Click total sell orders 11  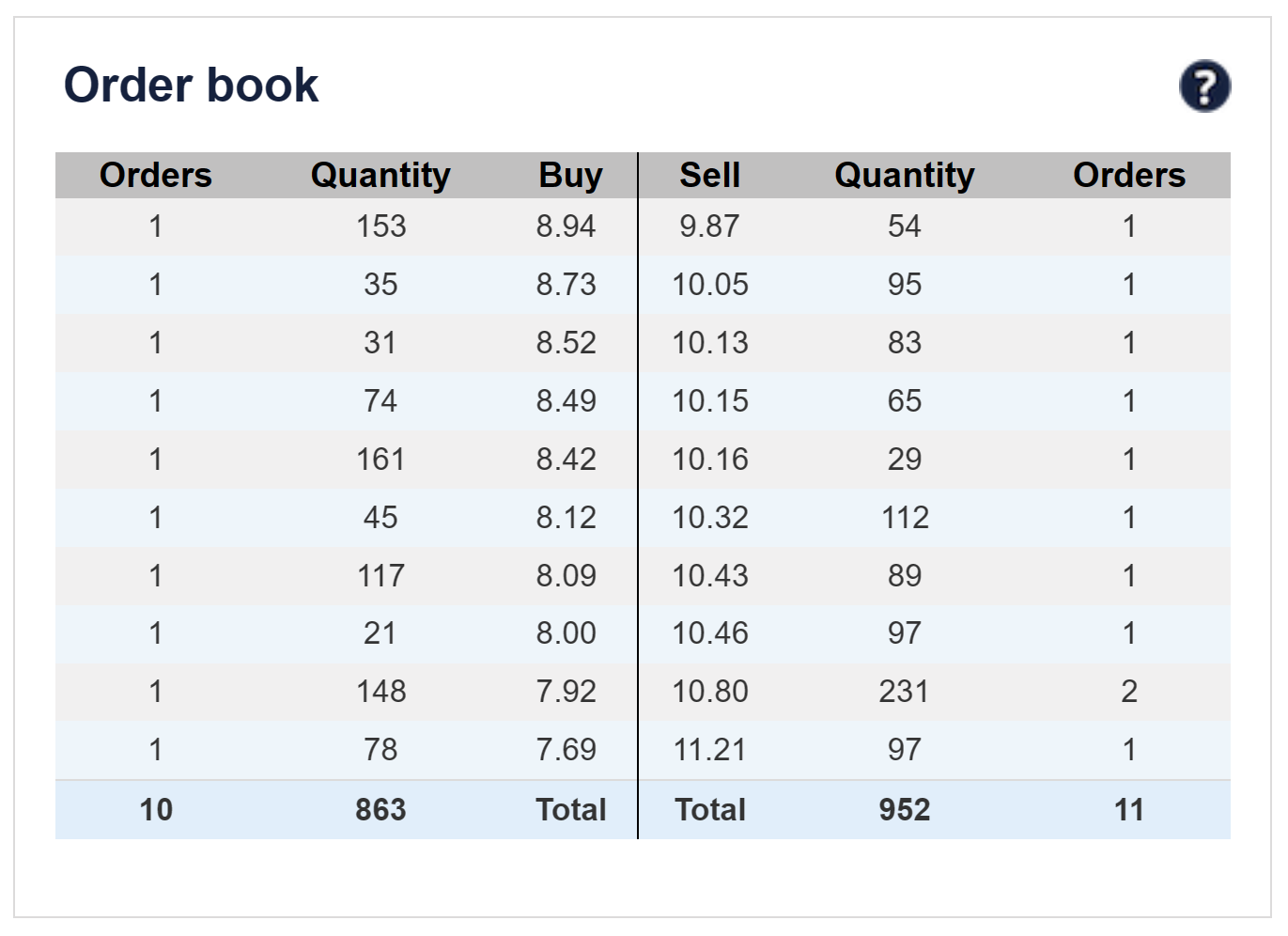click(x=1129, y=810)
